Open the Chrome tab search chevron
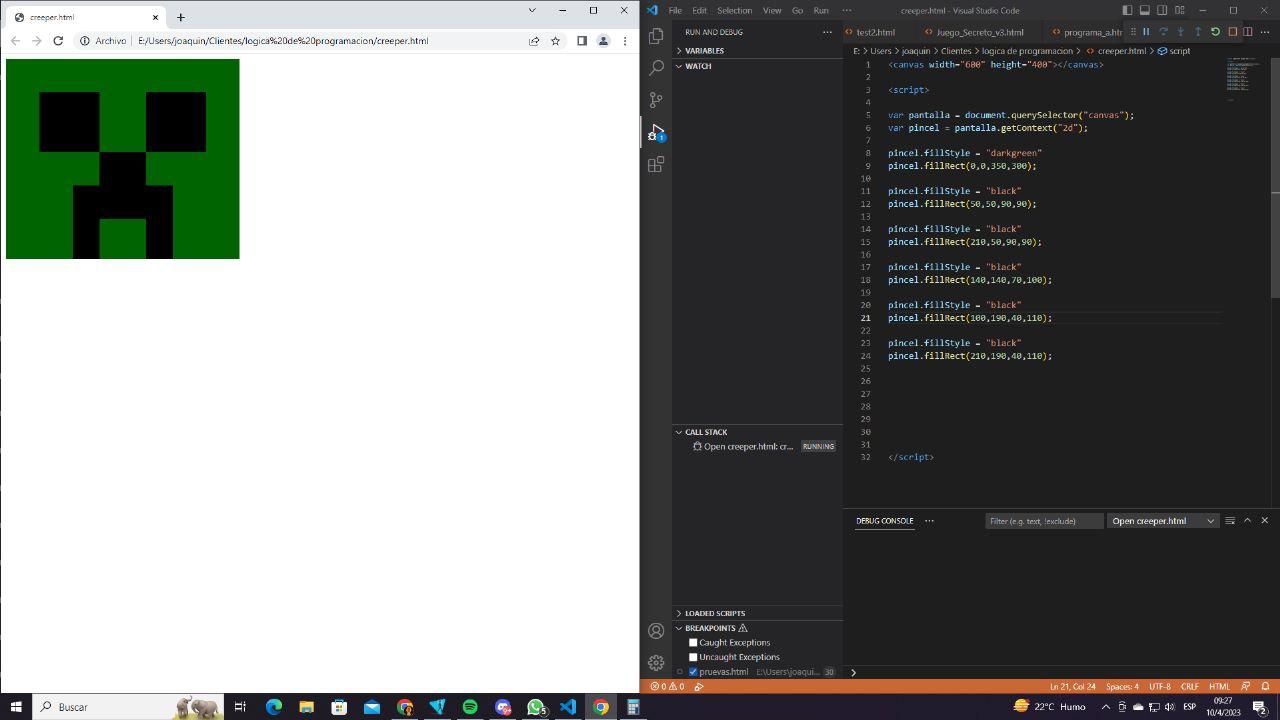This screenshot has height=720, width=1280. coord(532,10)
